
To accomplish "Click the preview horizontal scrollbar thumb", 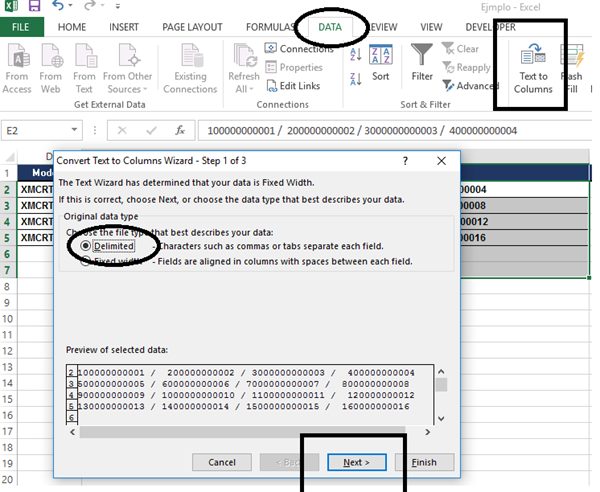I will coord(242,432).
